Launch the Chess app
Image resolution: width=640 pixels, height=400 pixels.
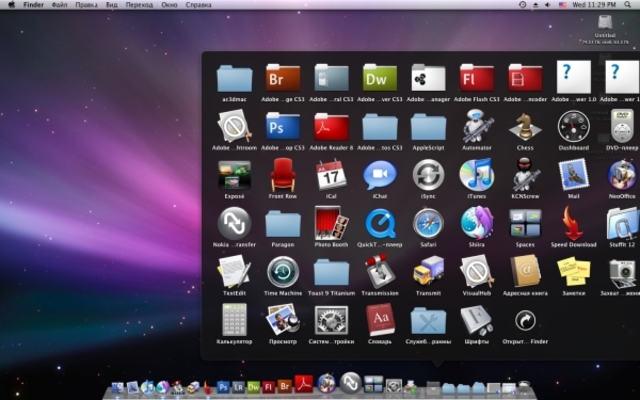[525, 127]
